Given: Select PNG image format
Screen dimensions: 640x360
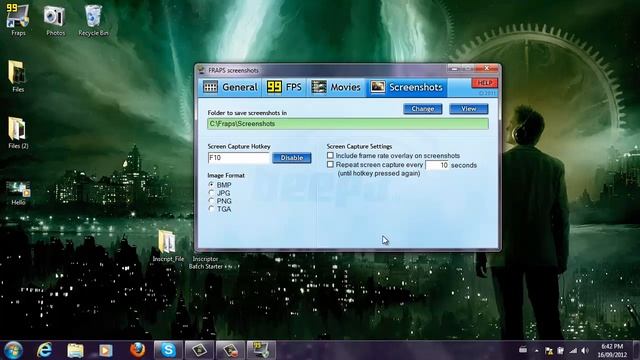Looking at the screenshot, I should click(211, 201).
